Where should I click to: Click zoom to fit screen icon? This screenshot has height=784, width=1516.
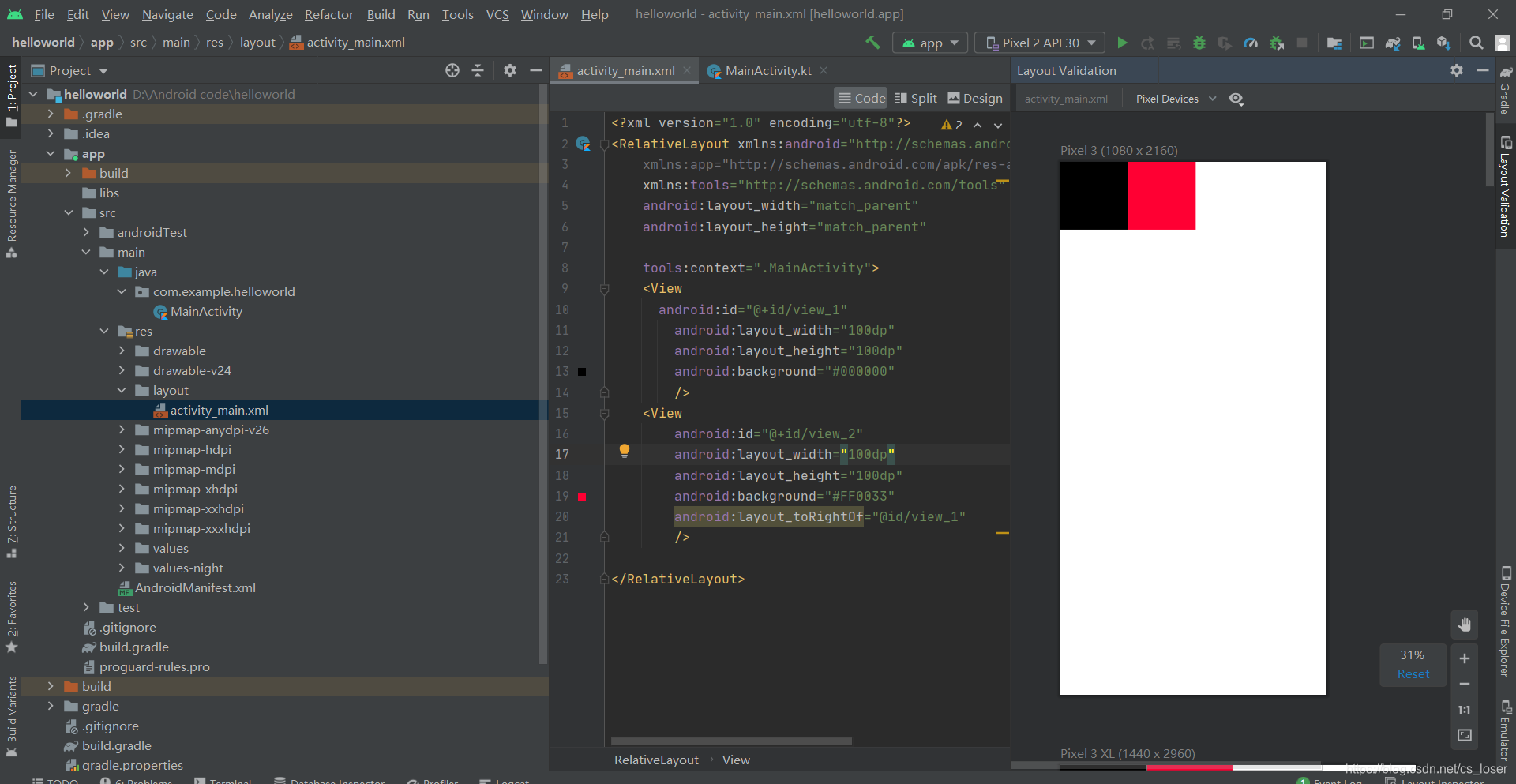point(1465,735)
